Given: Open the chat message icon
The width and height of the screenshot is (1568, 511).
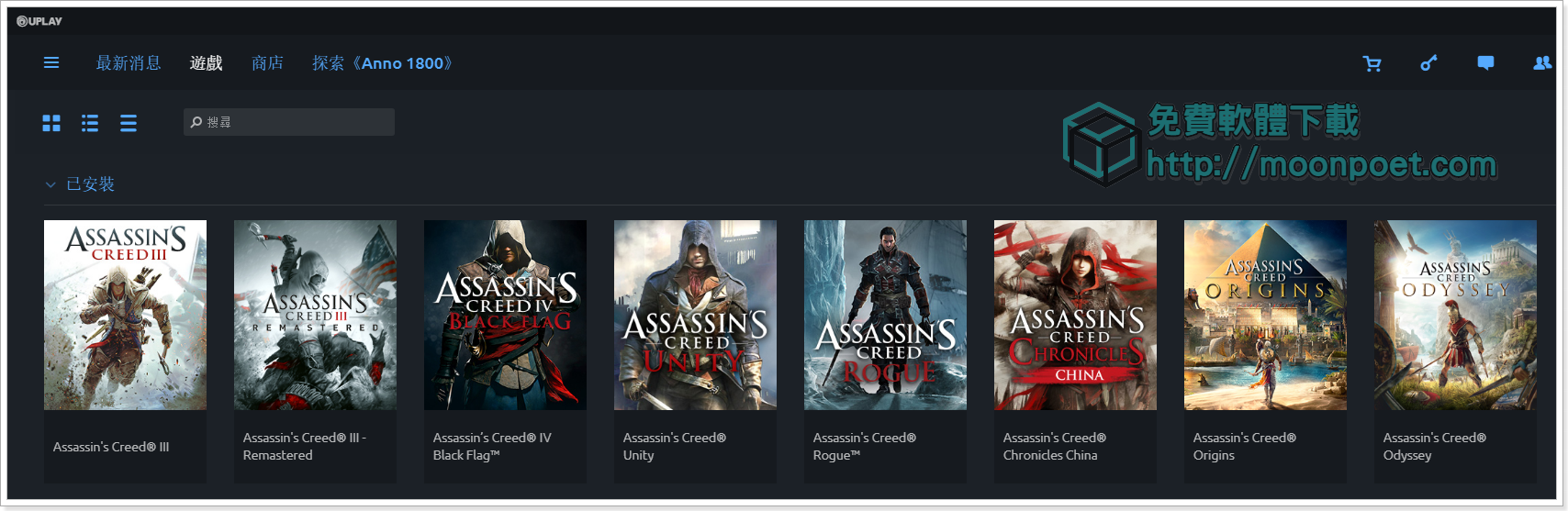Looking at the screenshot, I should [x=1485, y=63].
